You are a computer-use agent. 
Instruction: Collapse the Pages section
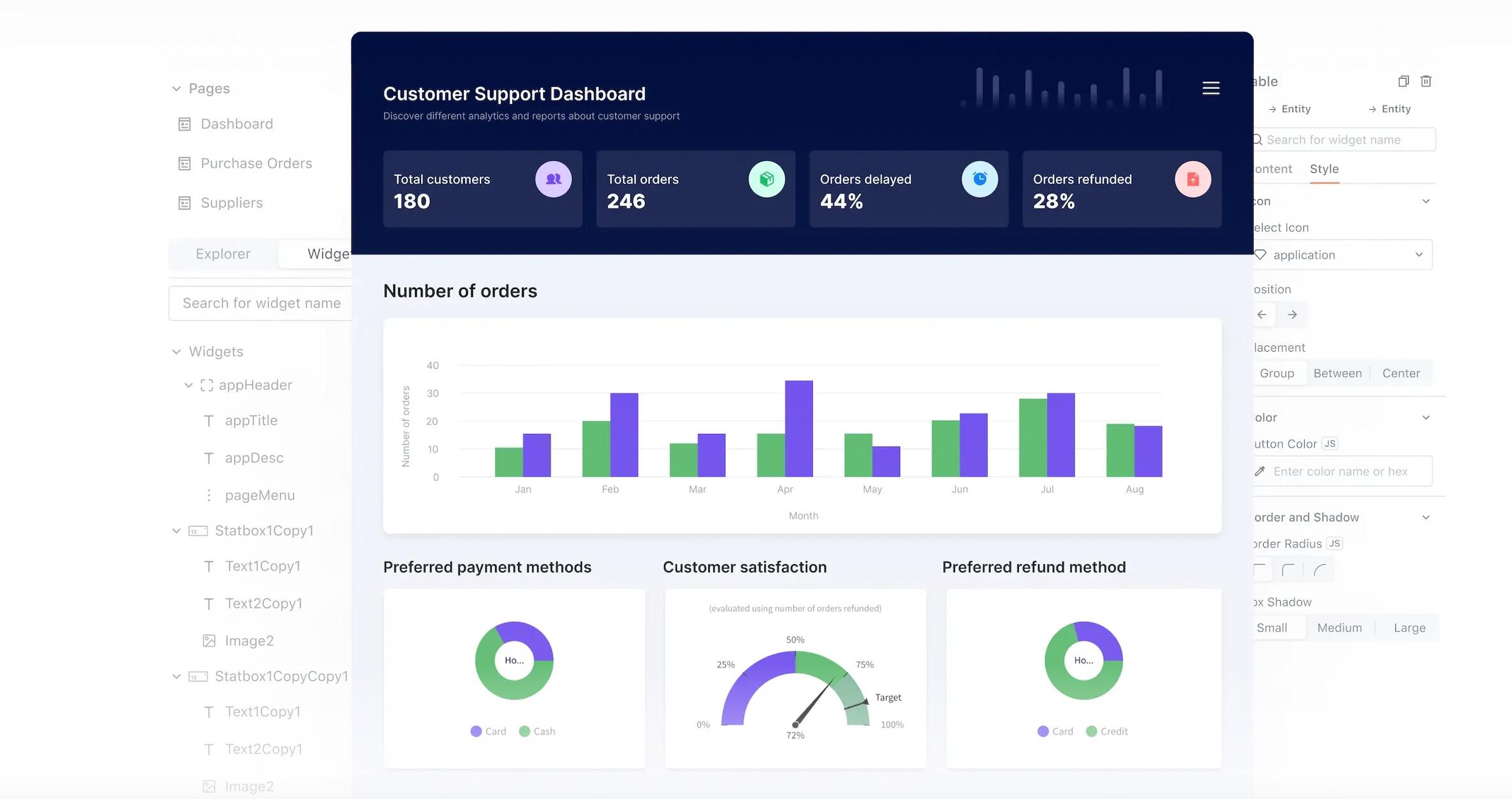[177, 89]
